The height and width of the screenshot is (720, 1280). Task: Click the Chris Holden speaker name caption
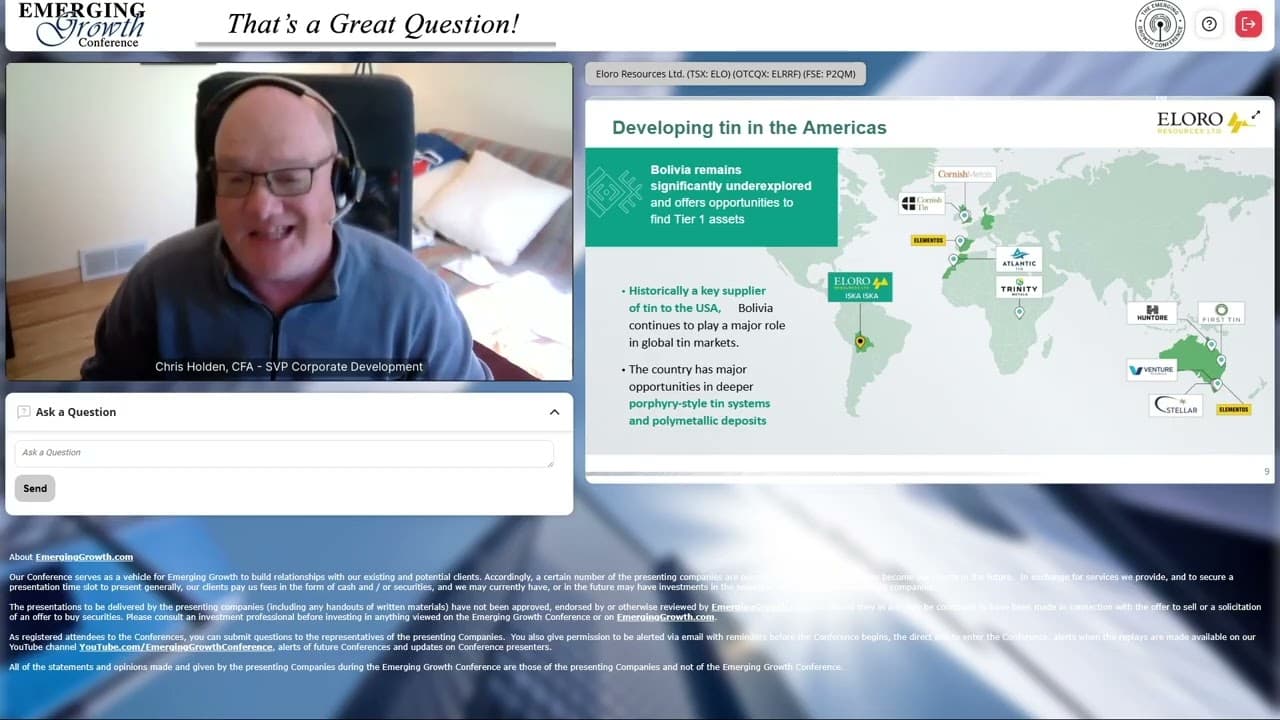[x=289, y=367]
